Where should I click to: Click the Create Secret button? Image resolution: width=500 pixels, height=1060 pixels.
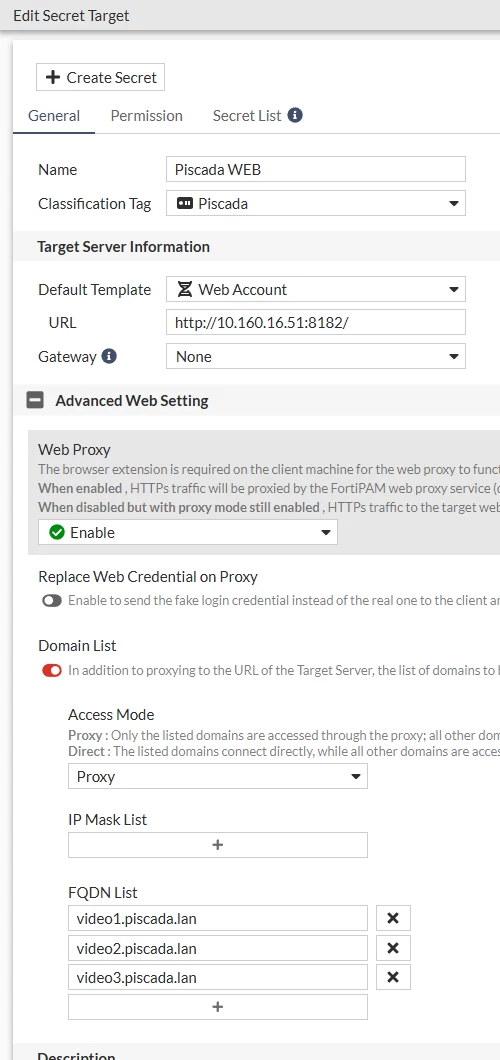tap(100, 77)
